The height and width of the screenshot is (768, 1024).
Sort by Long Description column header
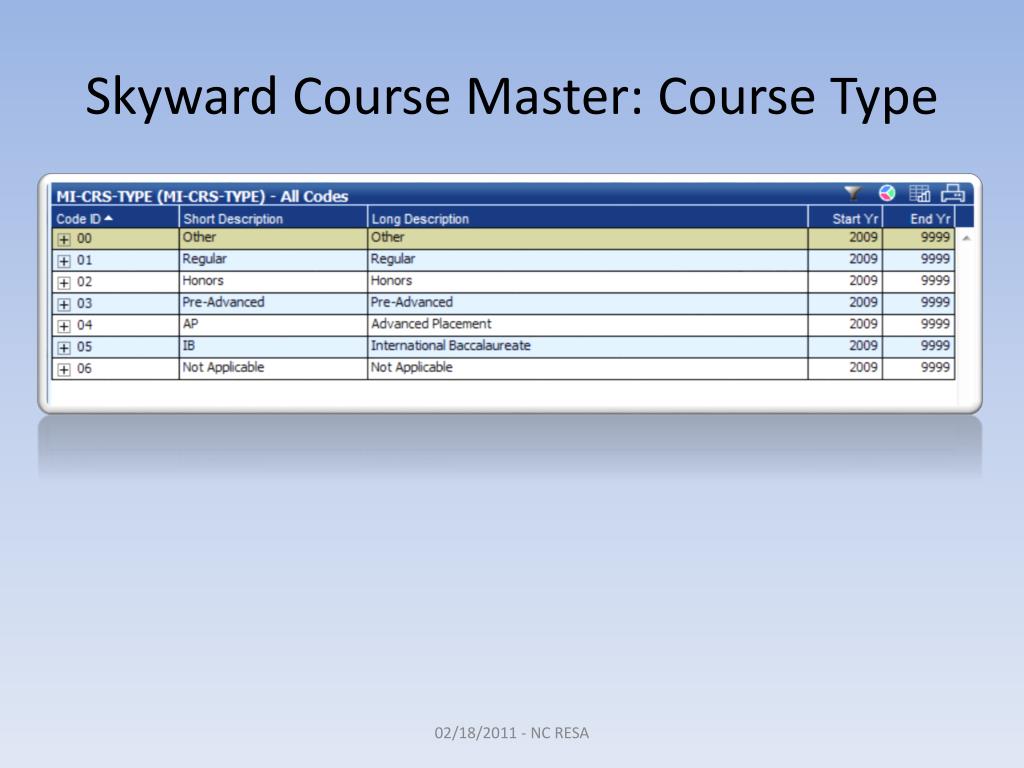[x=588, y=218]
